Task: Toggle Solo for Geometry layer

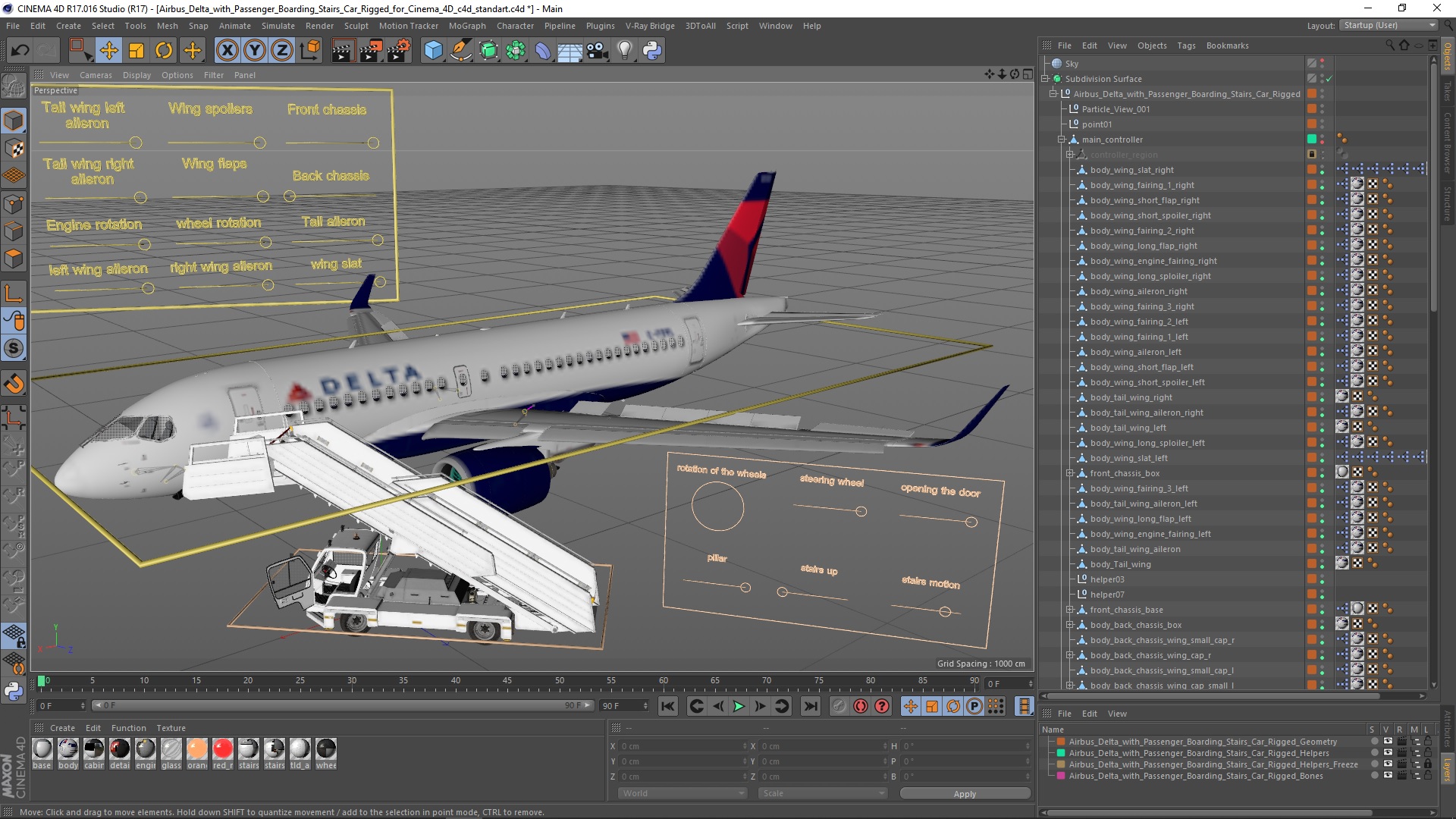Action: [1373, 742]
